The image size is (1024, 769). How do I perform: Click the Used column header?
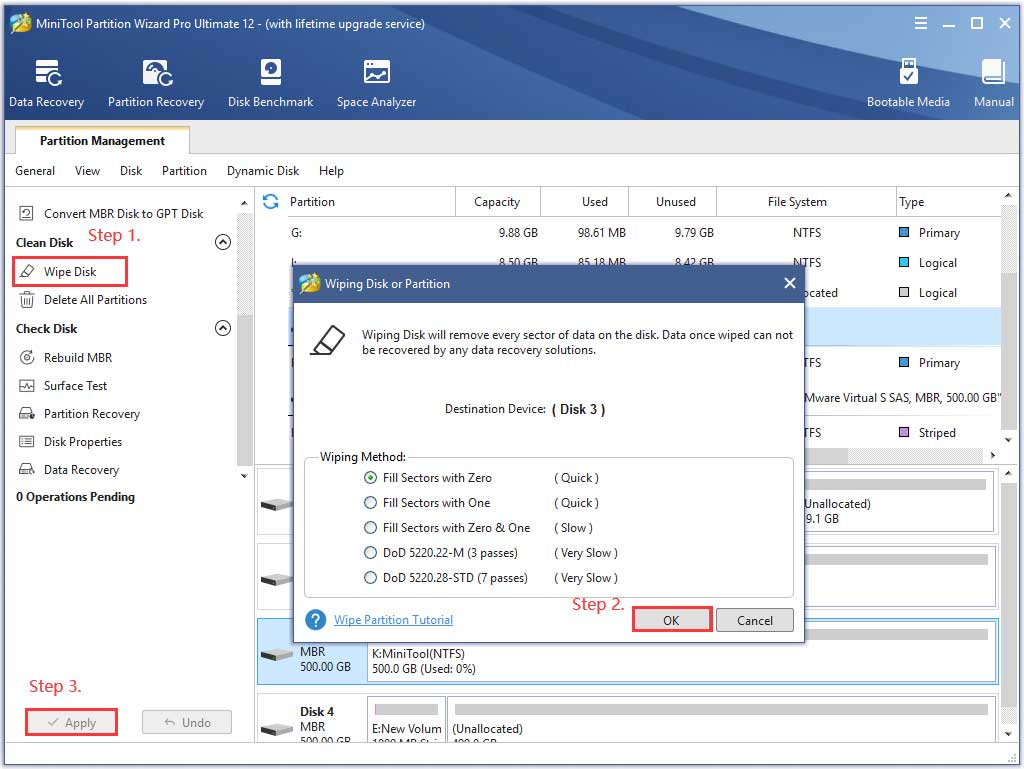[x=585, y=202]
